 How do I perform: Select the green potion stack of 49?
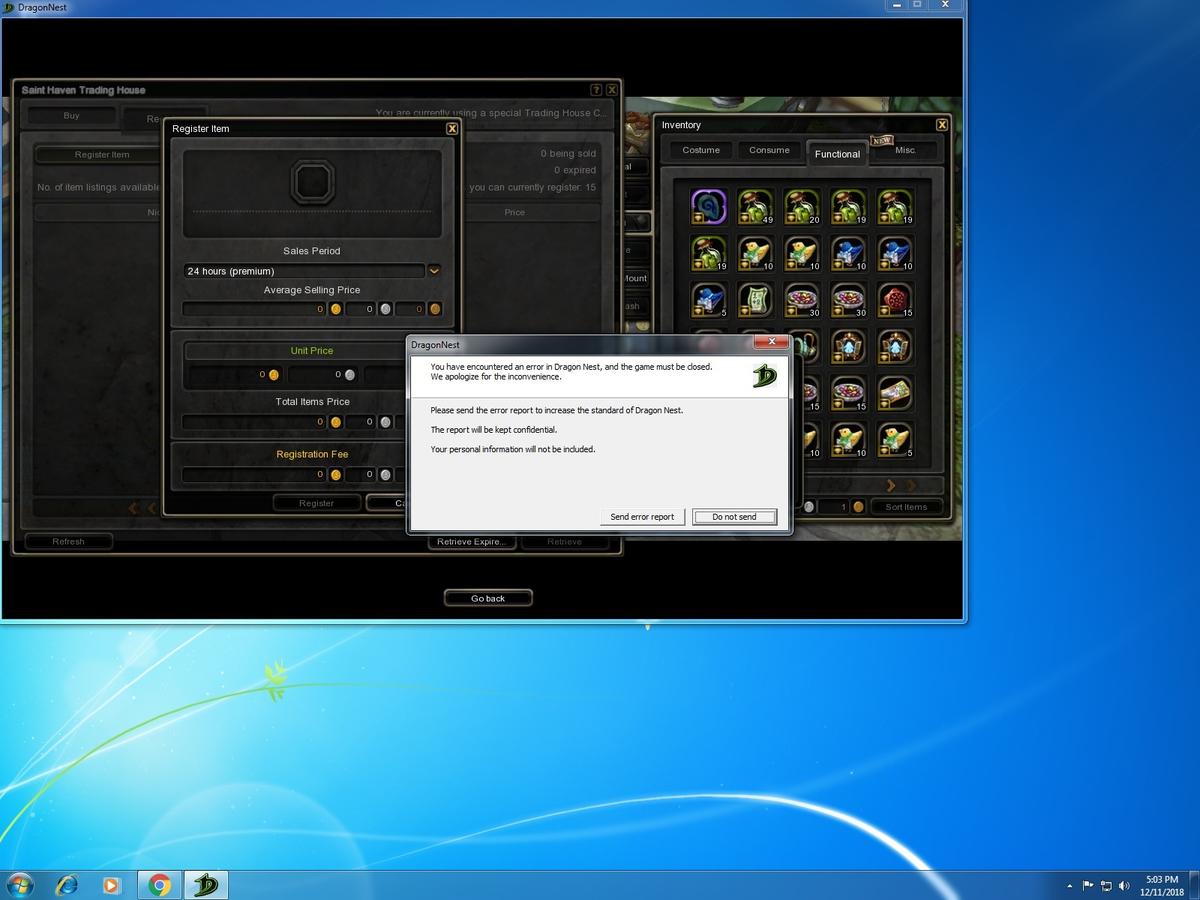(x=755, y=206)
